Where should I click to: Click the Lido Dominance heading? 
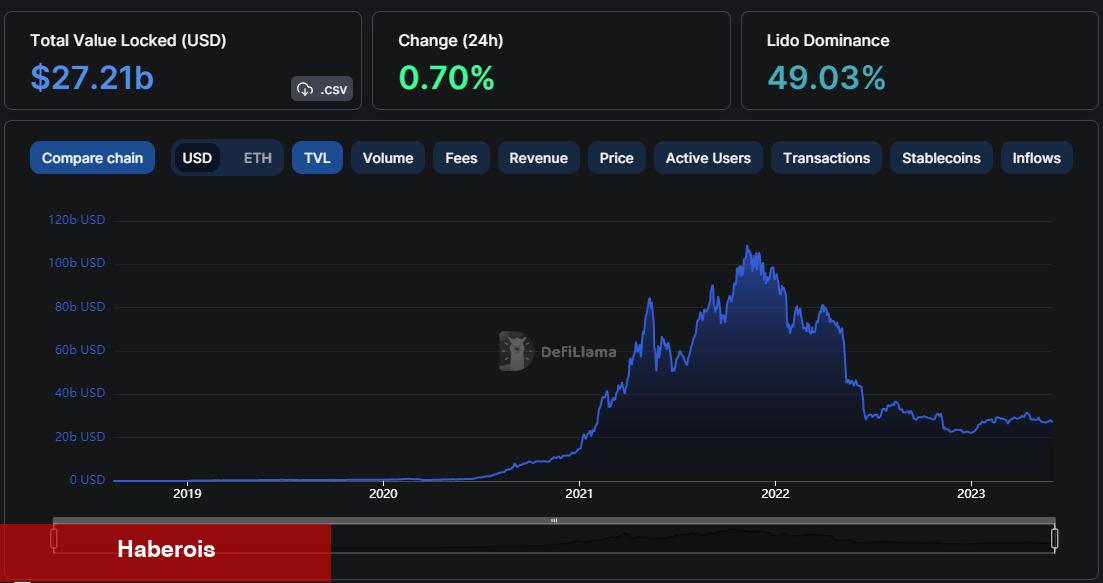[828, 41]
